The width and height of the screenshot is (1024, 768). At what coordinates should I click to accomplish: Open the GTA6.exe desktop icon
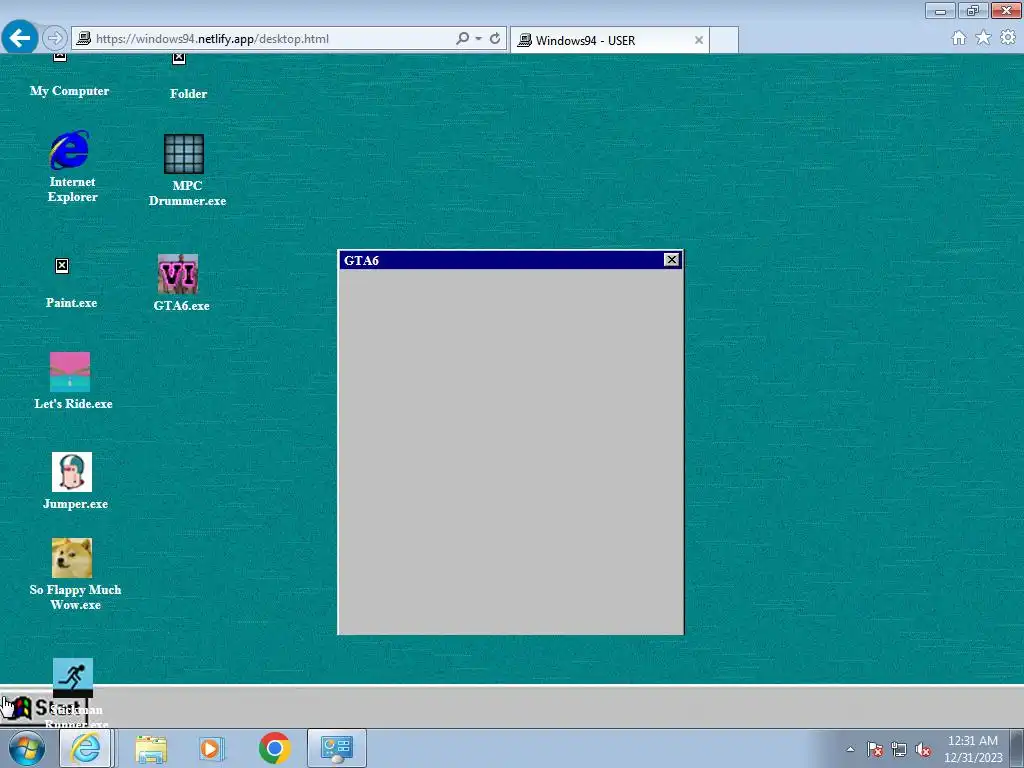tap(178, 274)
